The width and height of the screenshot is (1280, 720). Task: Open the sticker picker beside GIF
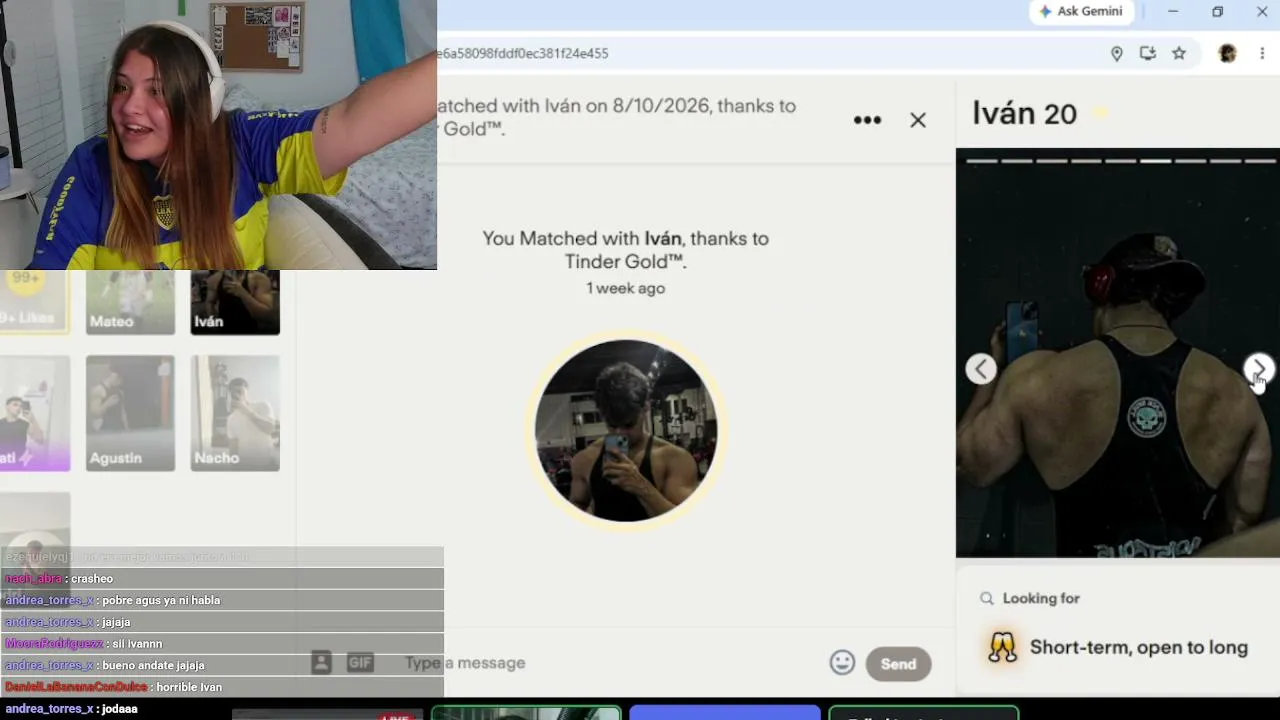coord(321,663)
